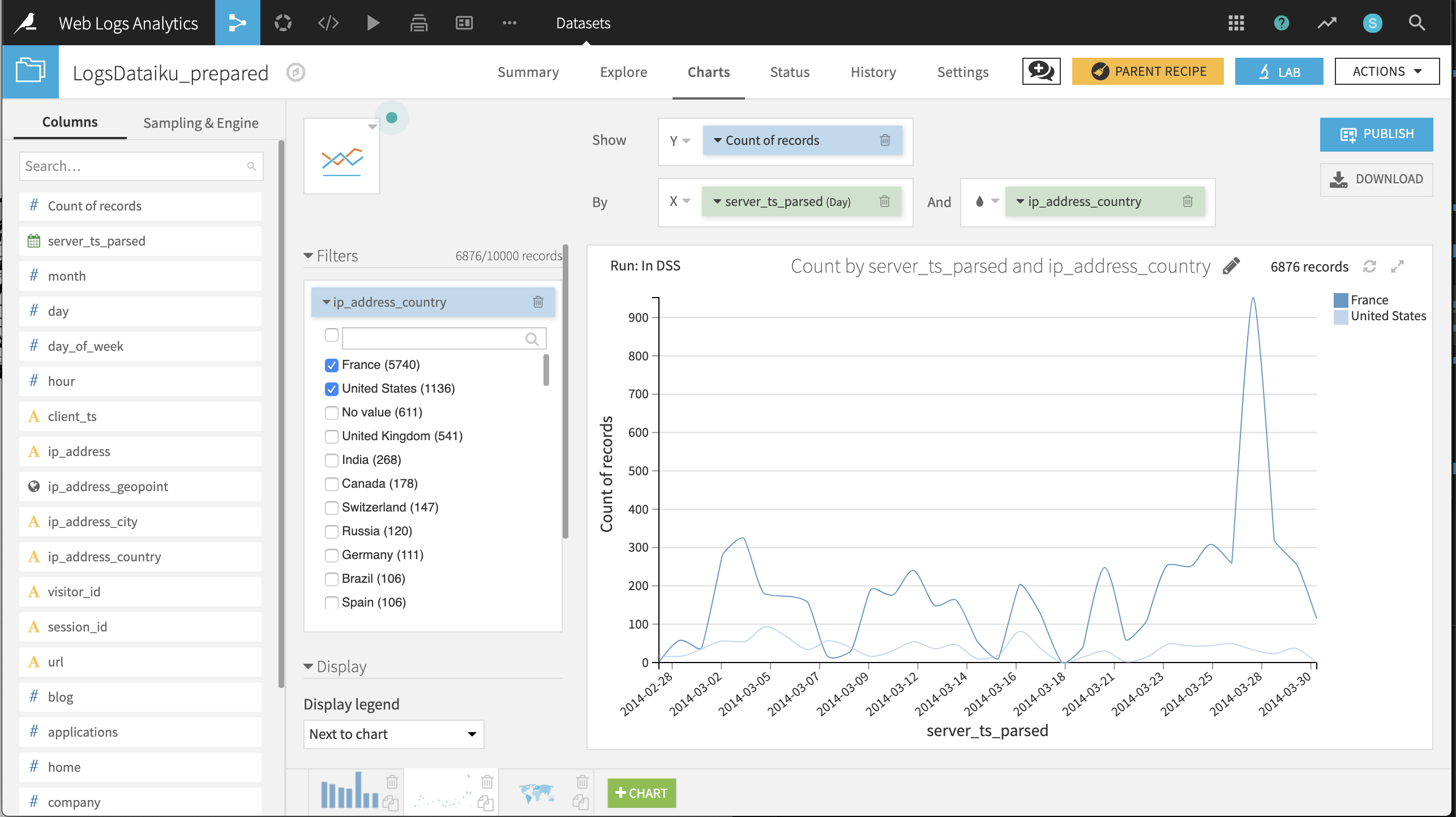Open the Y axis dropdown
The height and width of the screenshot is (817, 1456).
click(680, 140)
